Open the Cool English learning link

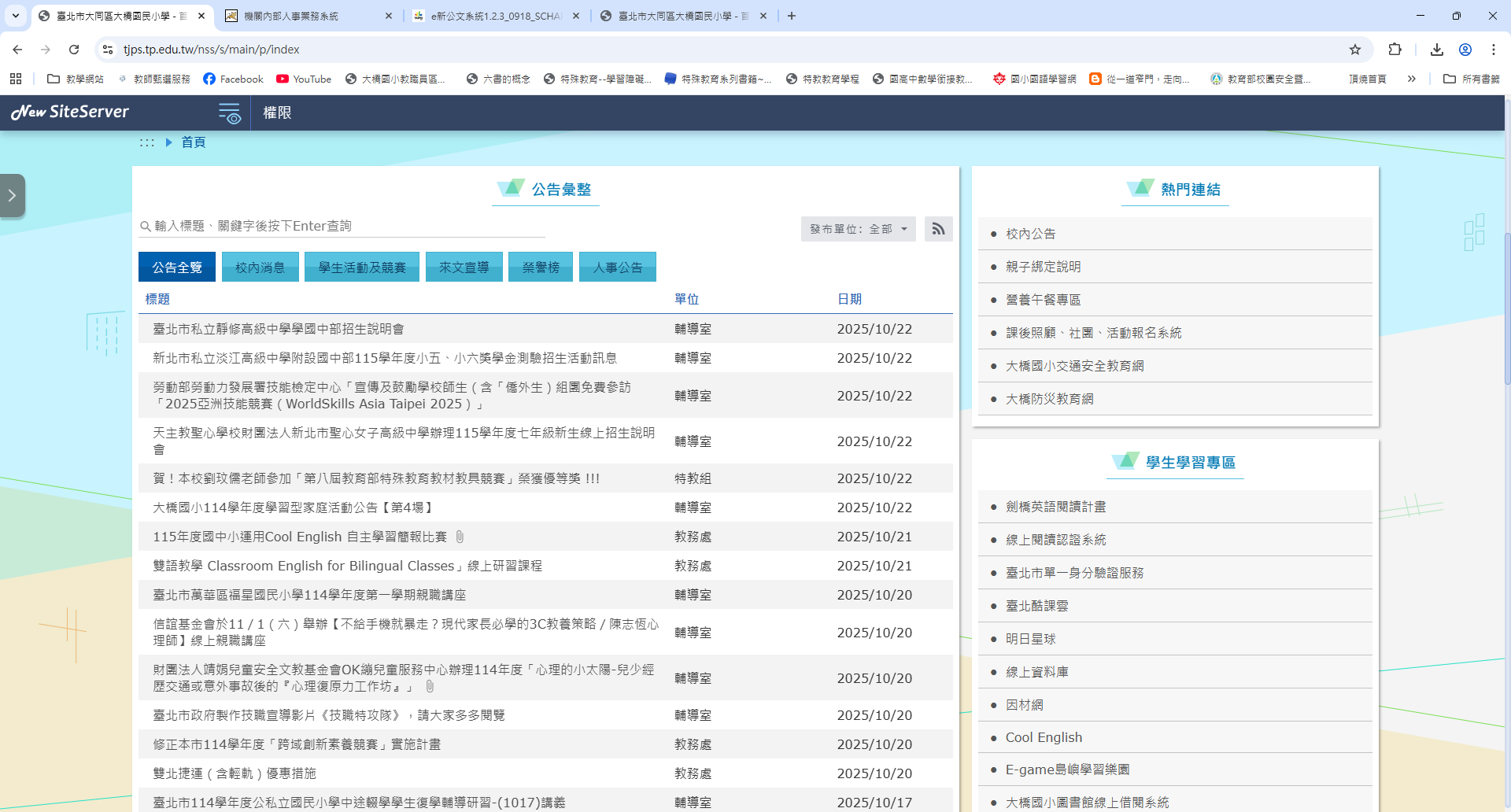click(x=1044, y=737)
